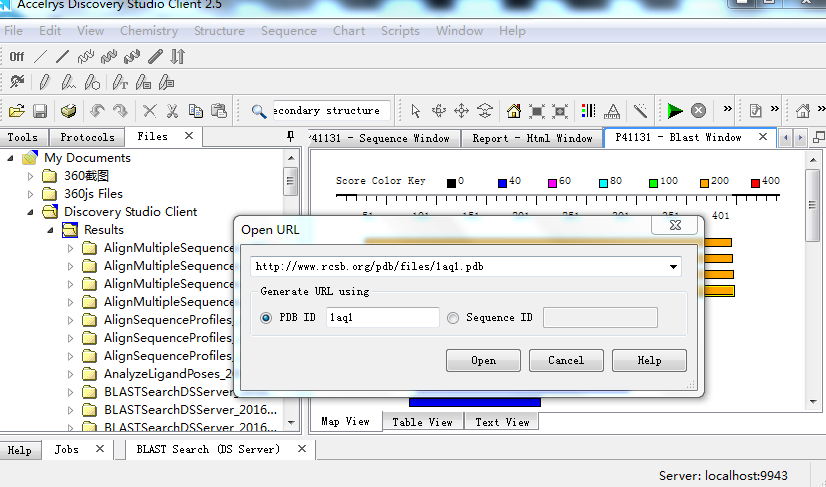Expand the 360js Files folder
826x487 pixels.
[x=30, y=194]
